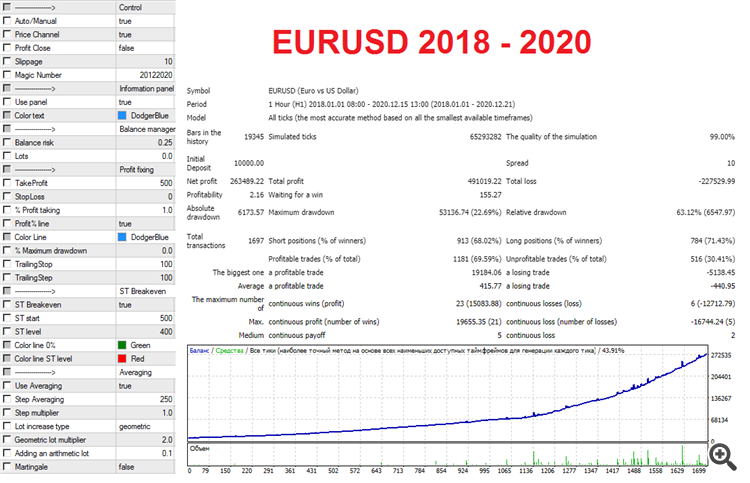Click the Total transactions count 1697
Viewport: 750px width, 483px height.
point(256,241)
